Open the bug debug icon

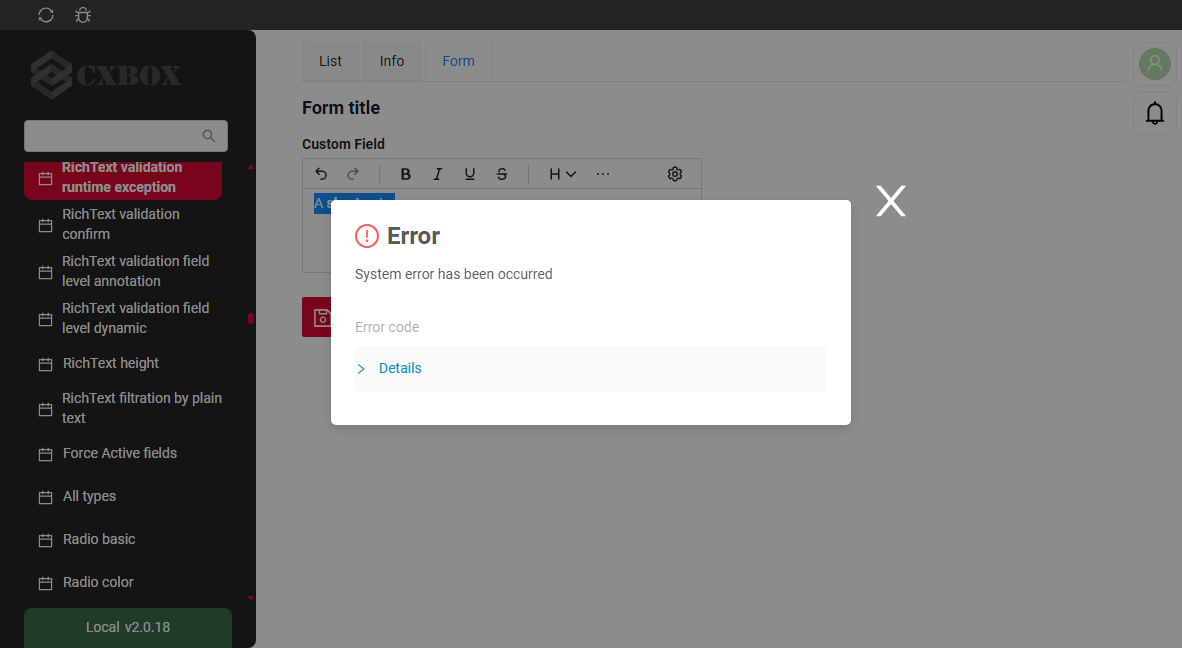pos(83,15)
